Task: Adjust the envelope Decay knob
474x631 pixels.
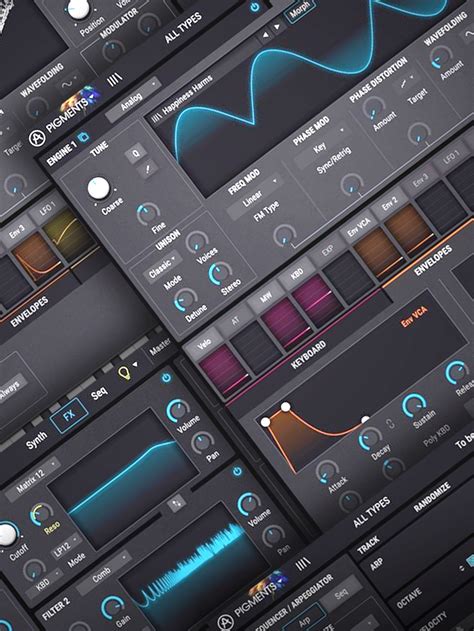Action: click(369, 439)
